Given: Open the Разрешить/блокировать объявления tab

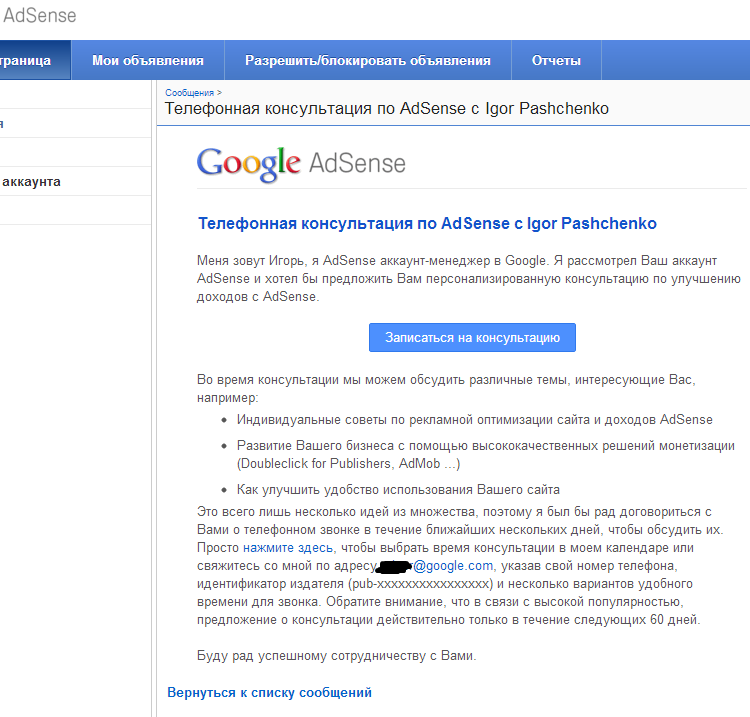Looking at the screenshot, I should point(368,60).
